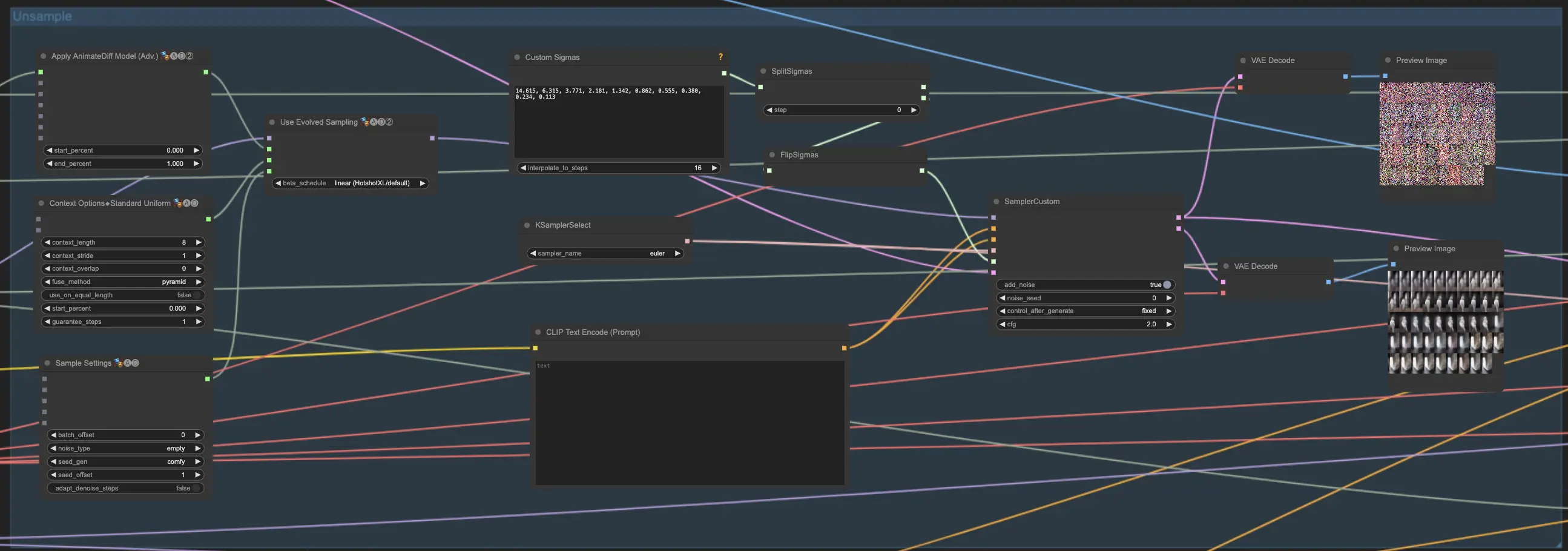This screenshot has width=1568, height=551.
Task: Collapse the Apply AnimateDiff Model node dot
Action: (x=43, y=56)
